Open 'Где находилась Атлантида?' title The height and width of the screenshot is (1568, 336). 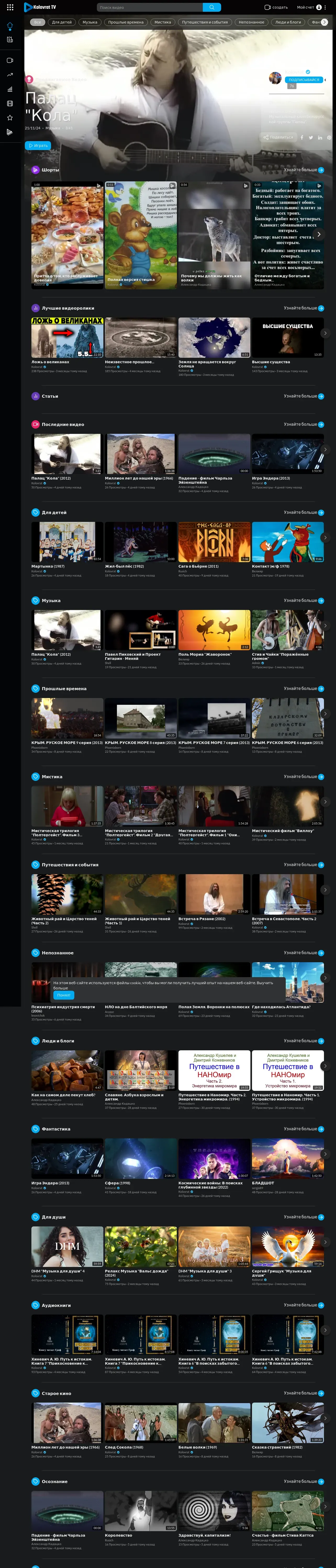(x=281, y=1007)
